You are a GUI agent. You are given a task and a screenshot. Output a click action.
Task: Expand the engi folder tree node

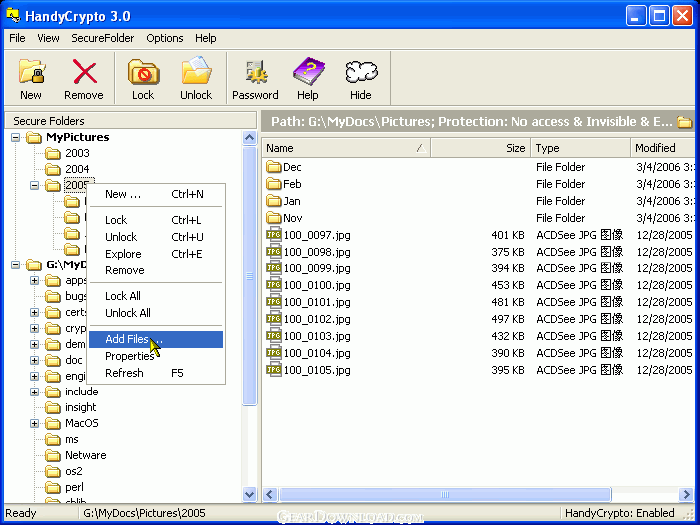[34, 376]
